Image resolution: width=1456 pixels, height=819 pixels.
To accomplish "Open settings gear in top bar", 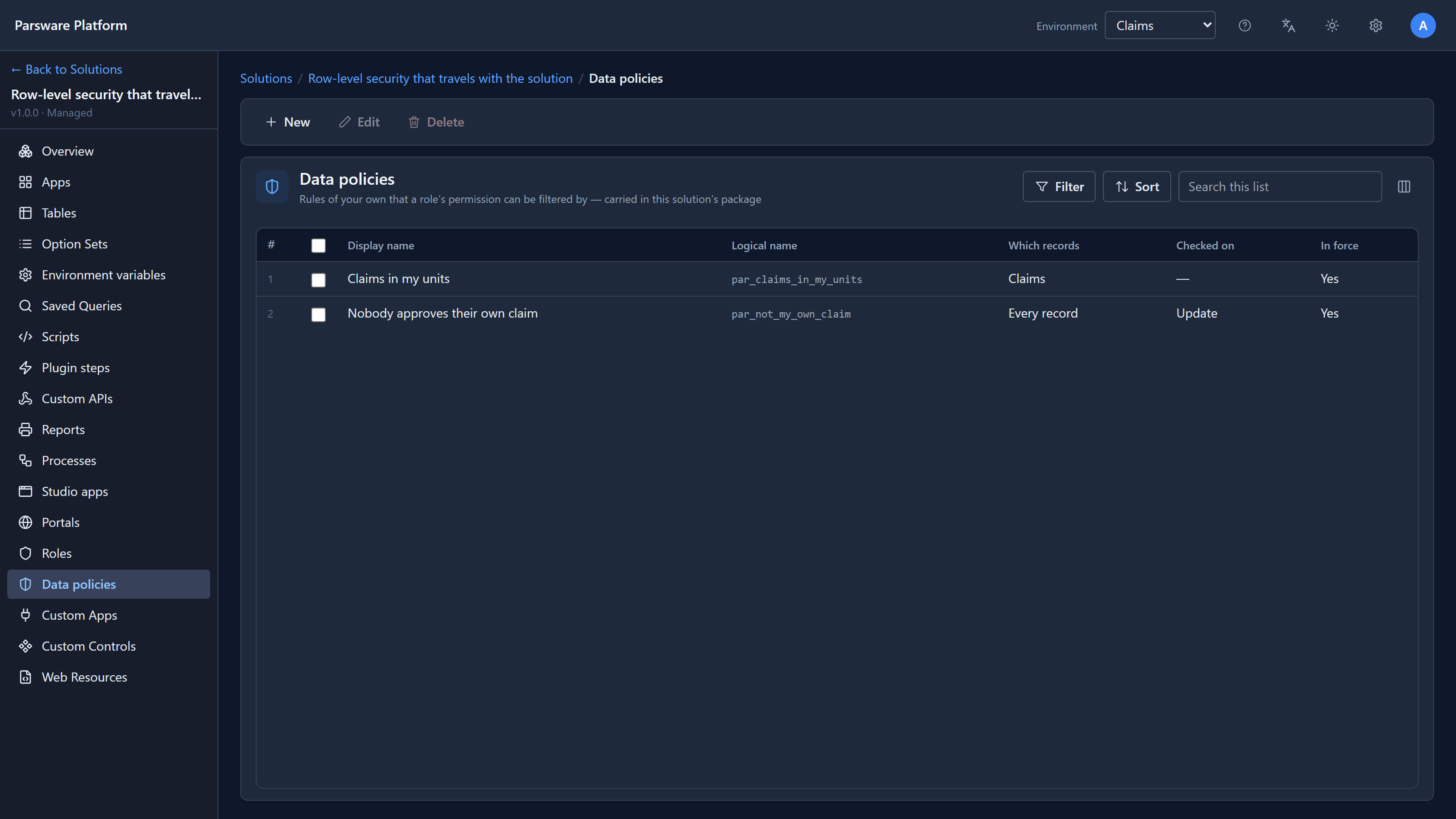I will pyautogui.click(x=1376, y=25).
